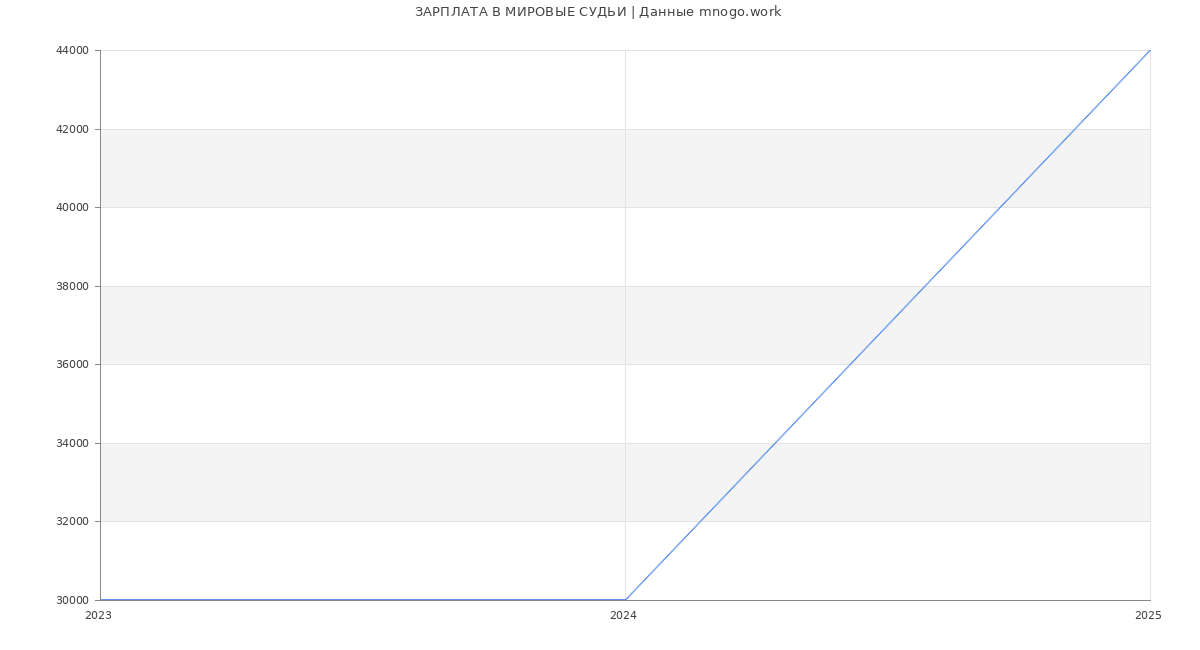Click the 42000 y-axis label

73,129
